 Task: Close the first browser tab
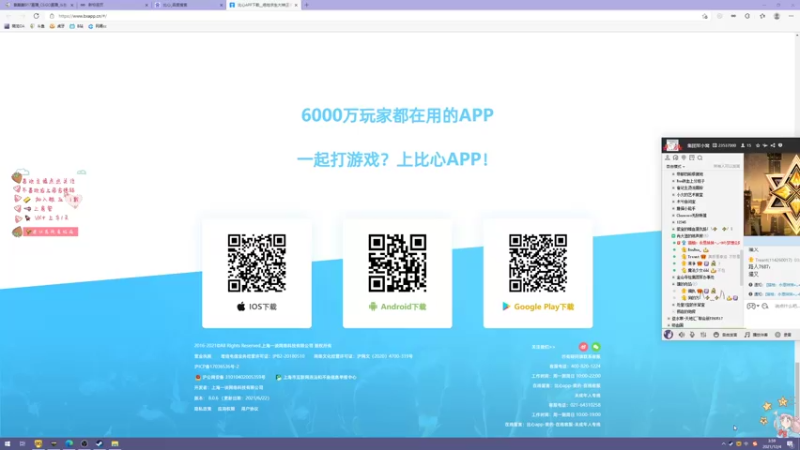pos(71,5)
